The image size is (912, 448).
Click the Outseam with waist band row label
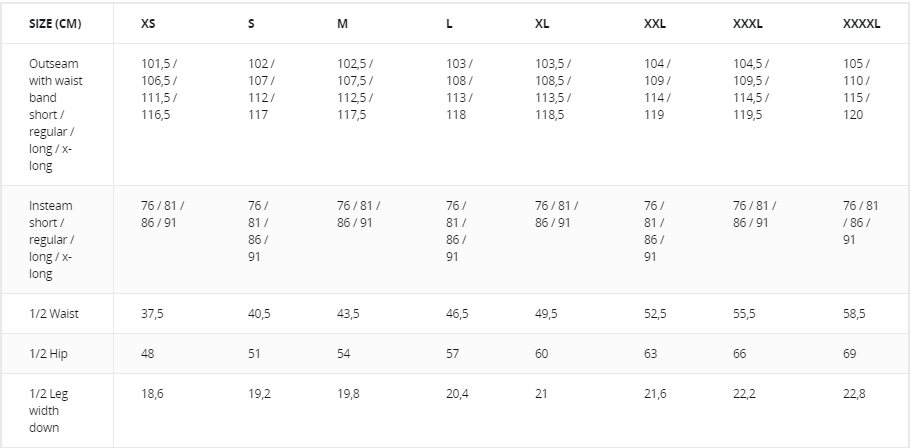pos(56,115)
